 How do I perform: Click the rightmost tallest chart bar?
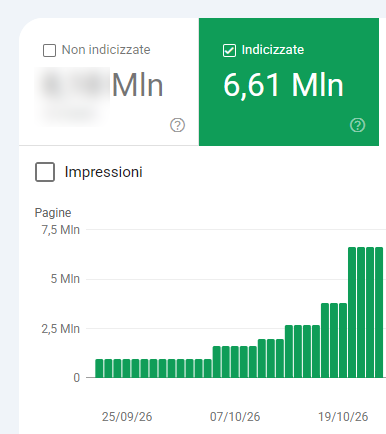pyautogui.click(x=379, y=312)
